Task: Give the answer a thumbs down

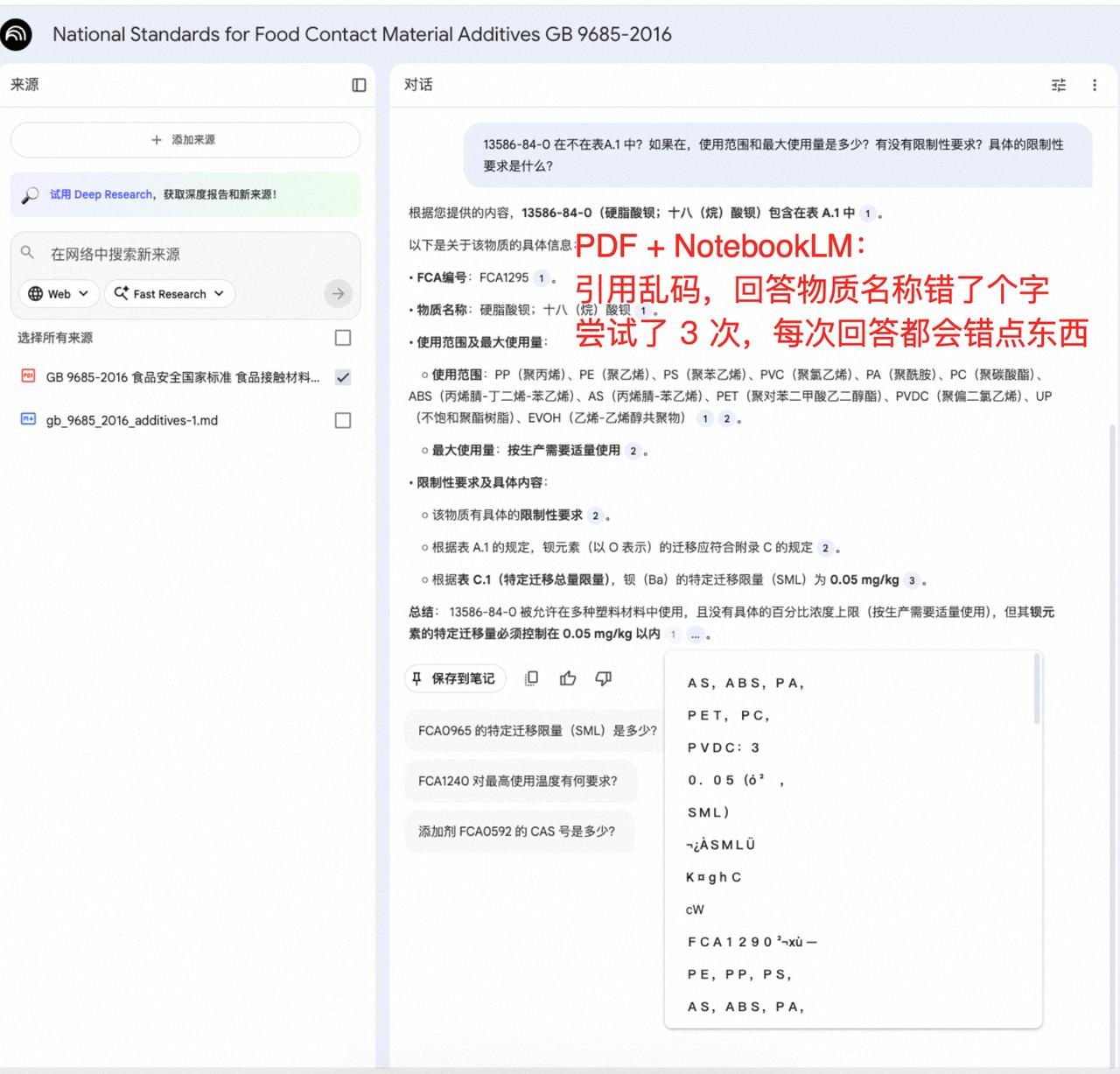Action: pyautogui.click(x=604, y=678)
